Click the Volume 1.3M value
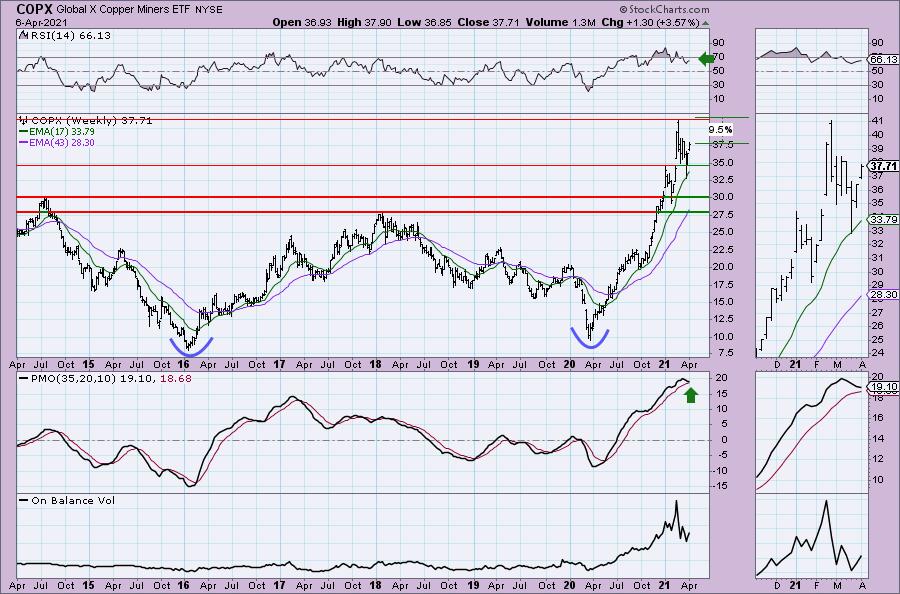Screen dimensions: 900x594 point(560,22)
